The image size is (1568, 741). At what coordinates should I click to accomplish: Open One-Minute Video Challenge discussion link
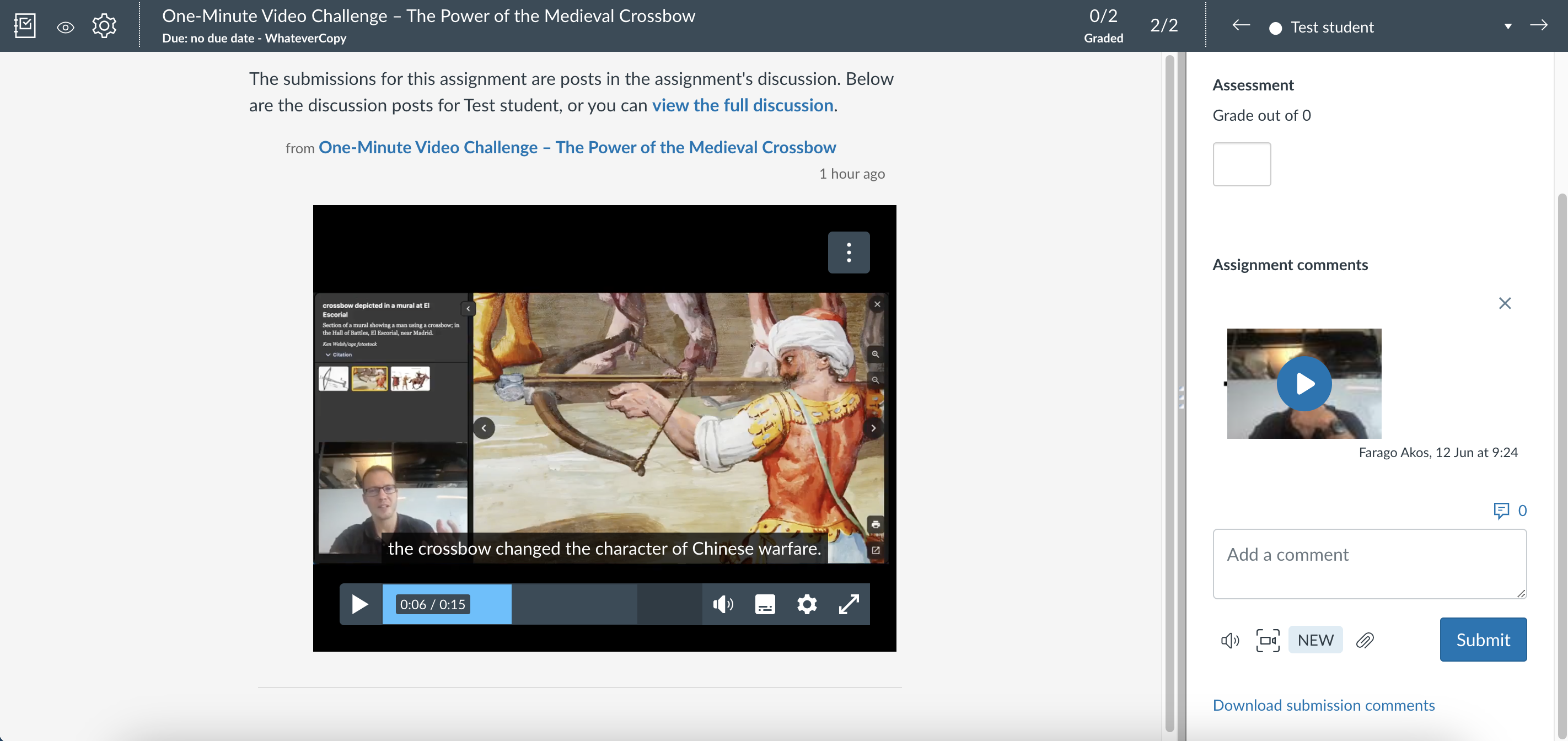click(577, 147)
